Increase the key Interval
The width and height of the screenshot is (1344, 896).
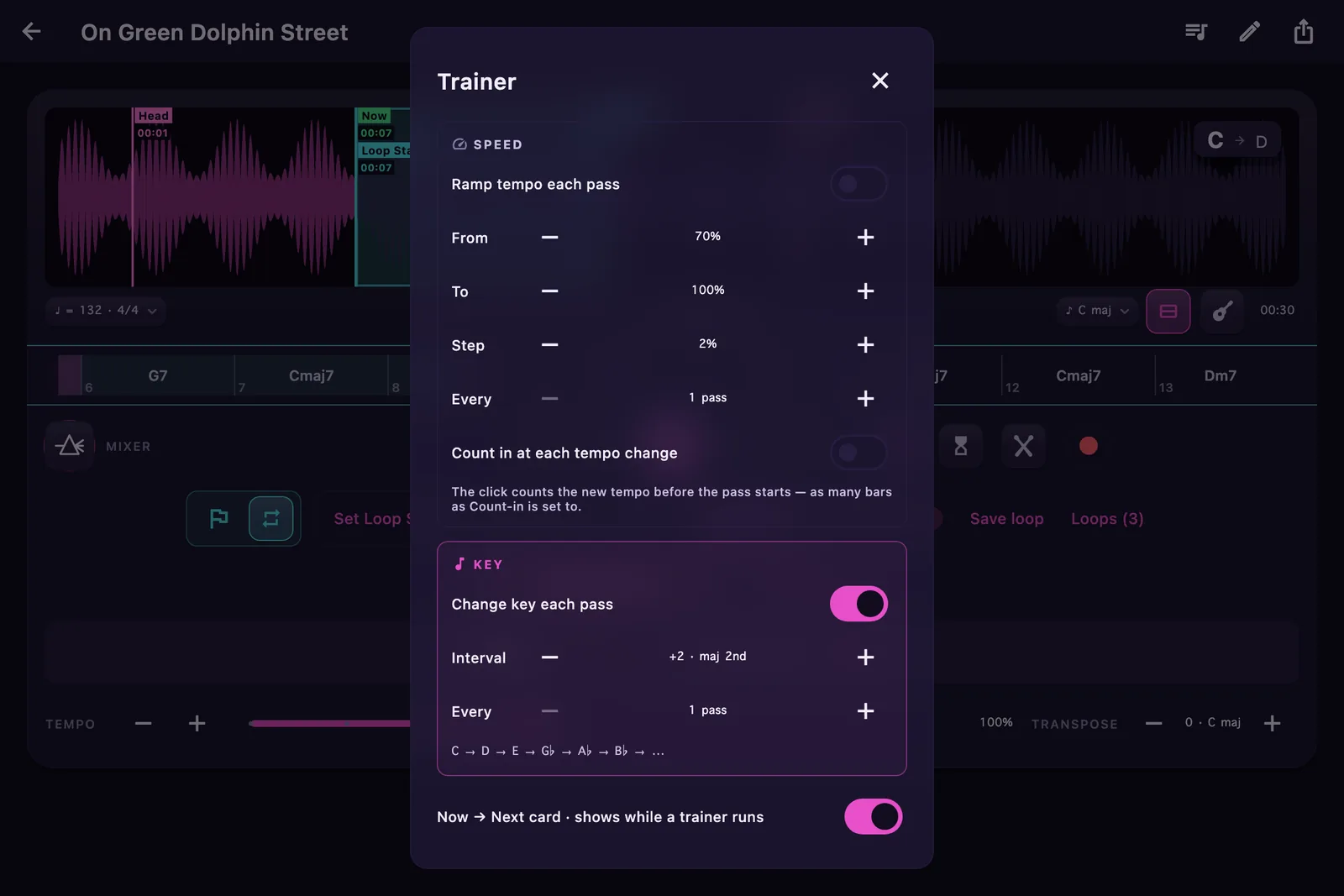click(x=865, y=658)
